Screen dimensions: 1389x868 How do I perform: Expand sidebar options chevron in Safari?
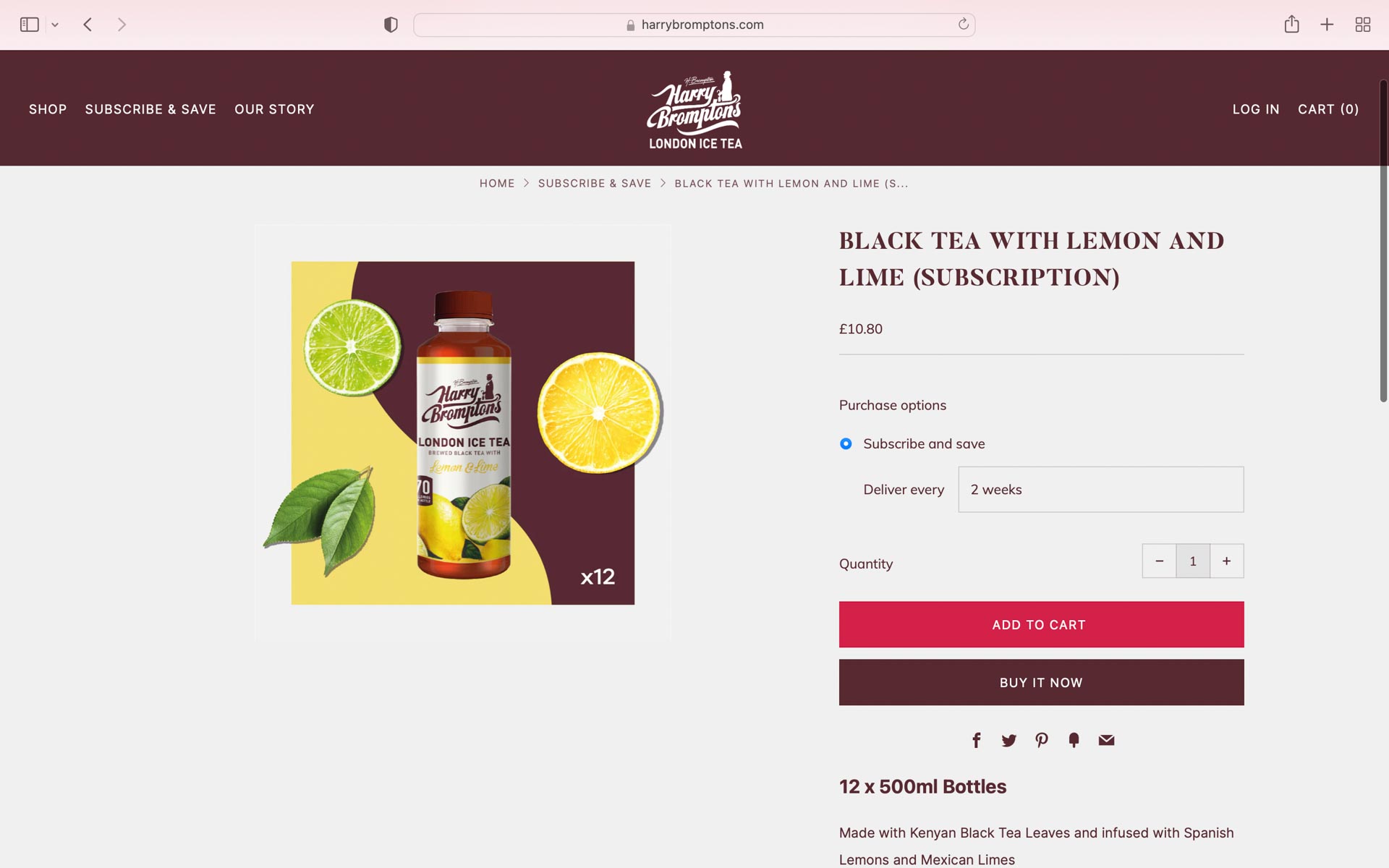[55, 25]
